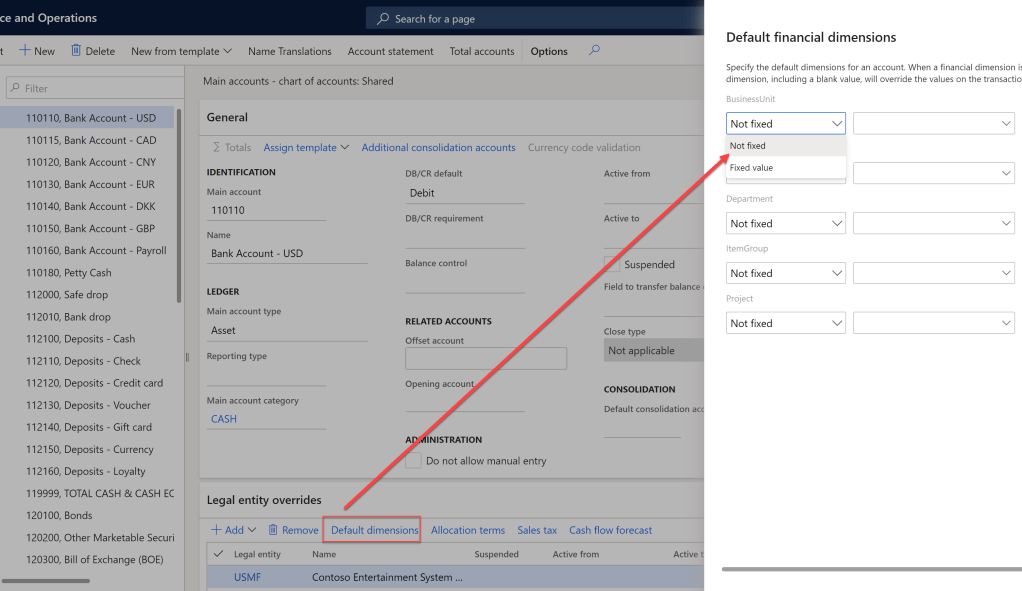Screen dimensions: 1022x591
Task: Click the New plus icon in the toolbar
Action: click(x=26, y=51)
